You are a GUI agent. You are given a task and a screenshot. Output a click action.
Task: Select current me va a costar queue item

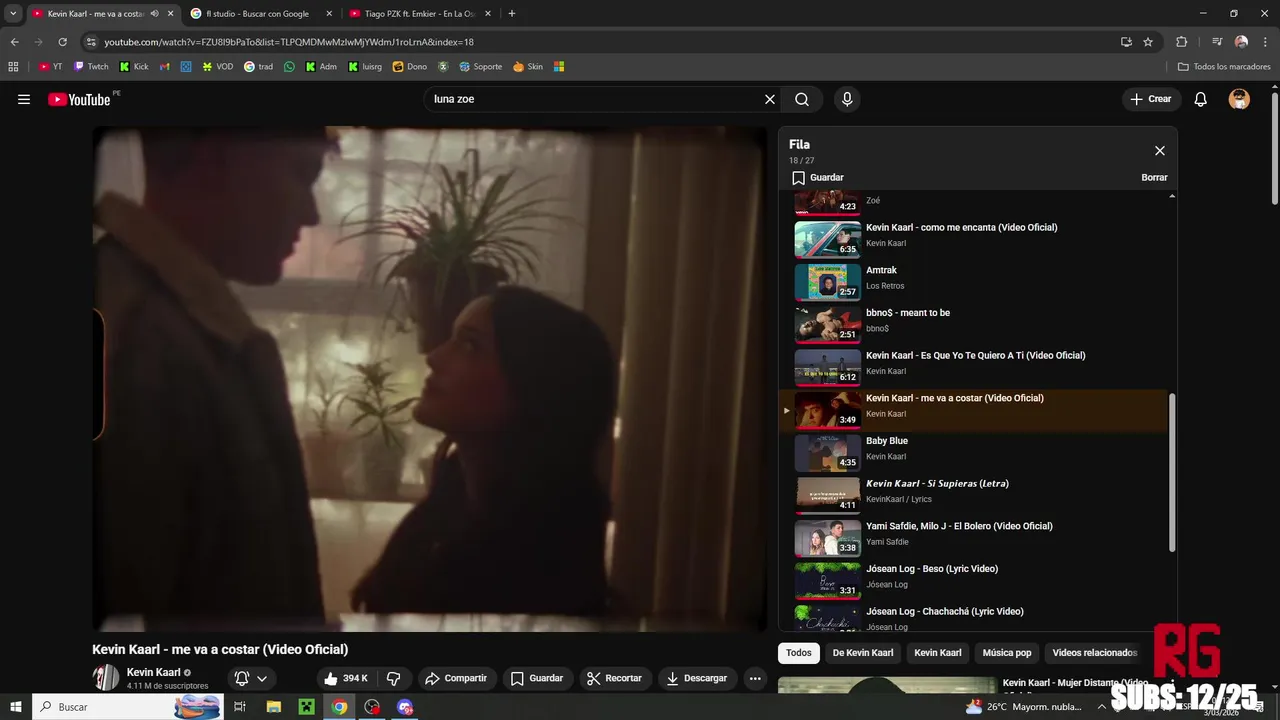(x=972, y=410)
